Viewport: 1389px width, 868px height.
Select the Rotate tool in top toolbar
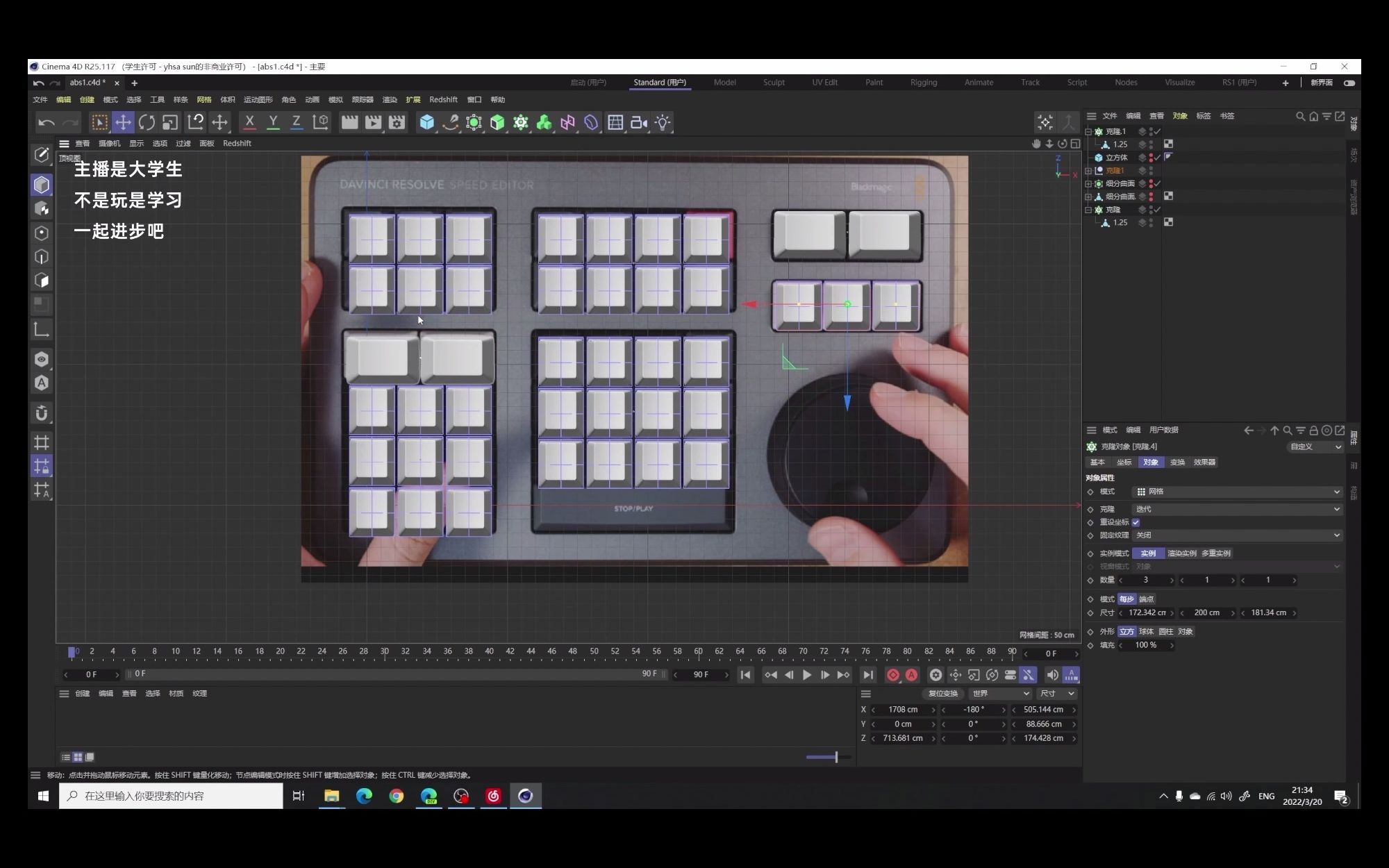pyautogui.click(x=147, y=123)
